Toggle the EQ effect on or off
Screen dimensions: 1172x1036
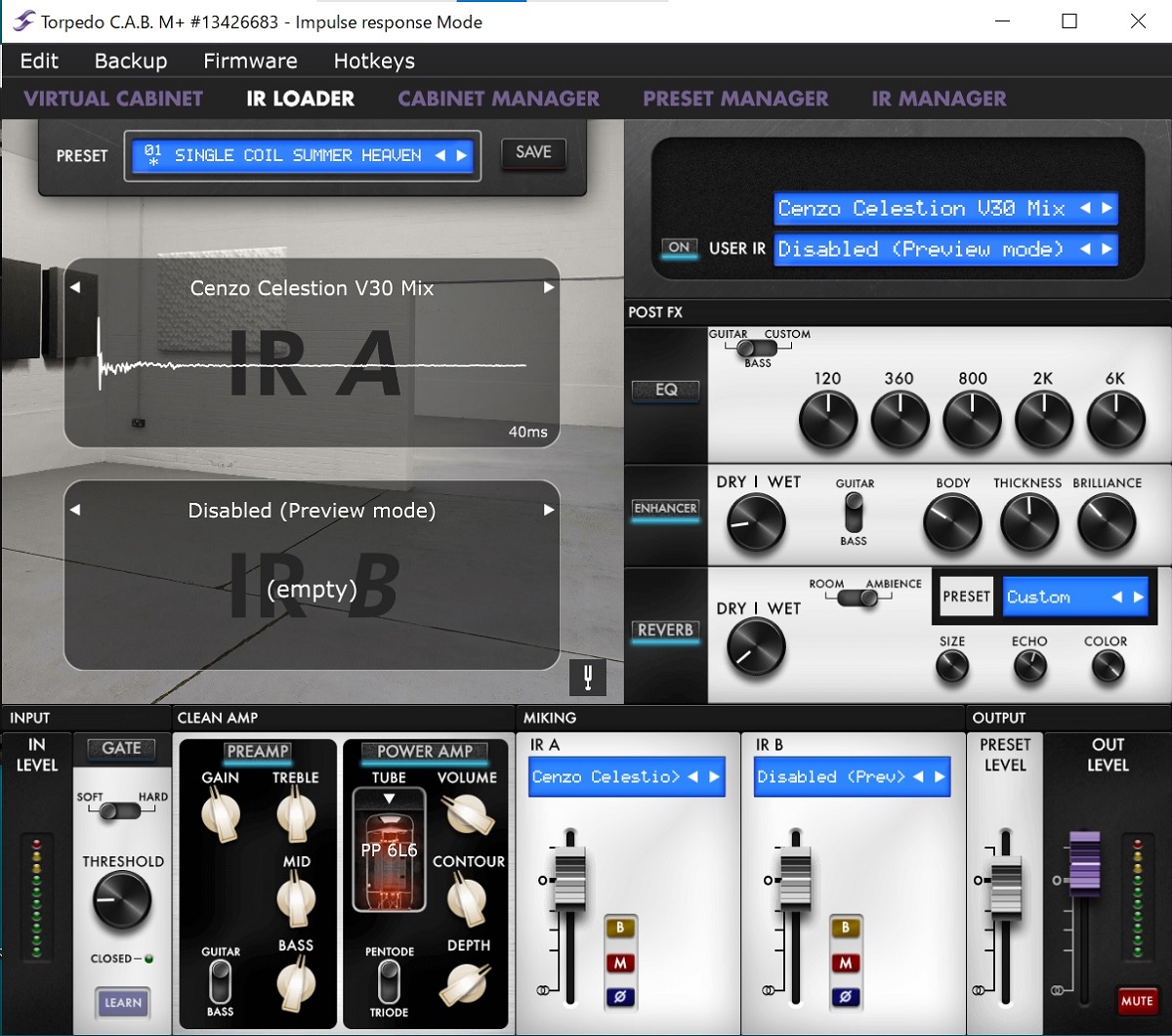click(666, 391)
